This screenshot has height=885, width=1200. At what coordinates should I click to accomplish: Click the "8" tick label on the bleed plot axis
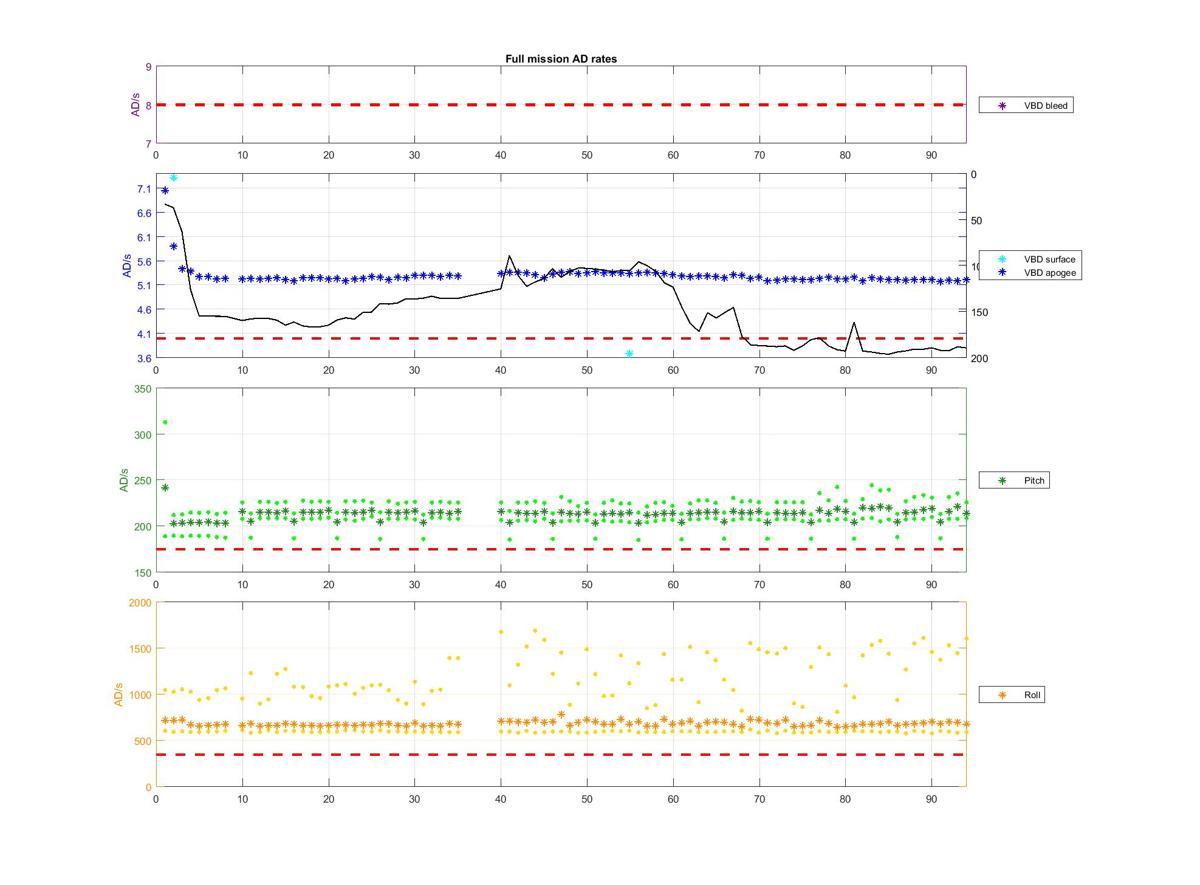click(x=149, y=105)
